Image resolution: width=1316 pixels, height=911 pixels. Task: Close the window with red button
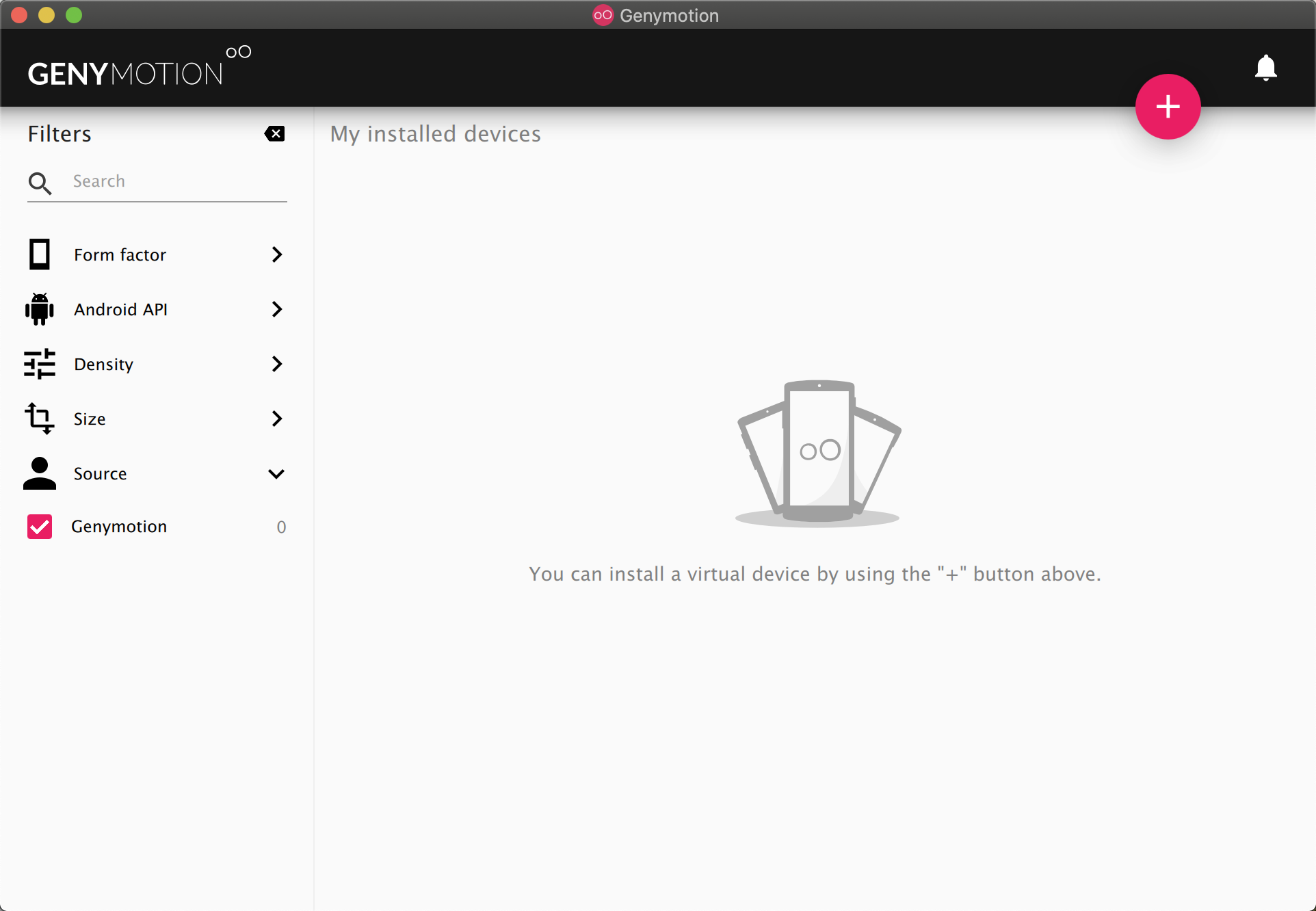pyautogui.click(x=19, y=15)
